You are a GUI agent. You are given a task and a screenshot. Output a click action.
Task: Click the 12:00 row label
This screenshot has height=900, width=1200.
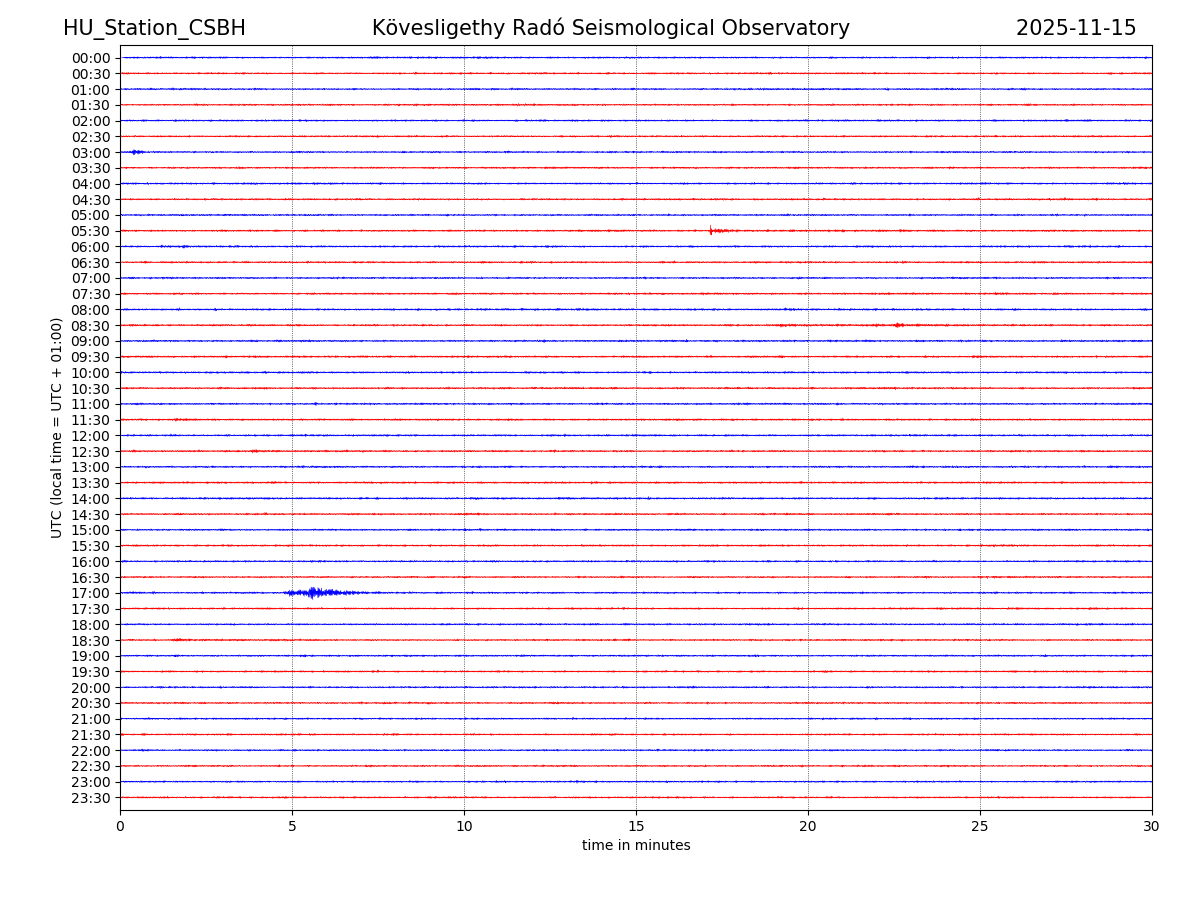tap(91, 436)
